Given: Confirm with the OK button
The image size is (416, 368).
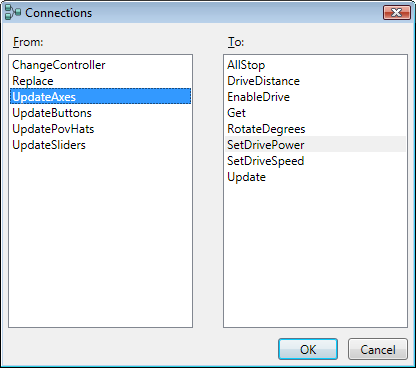Looking at the screenshot, I should point(308,349).
